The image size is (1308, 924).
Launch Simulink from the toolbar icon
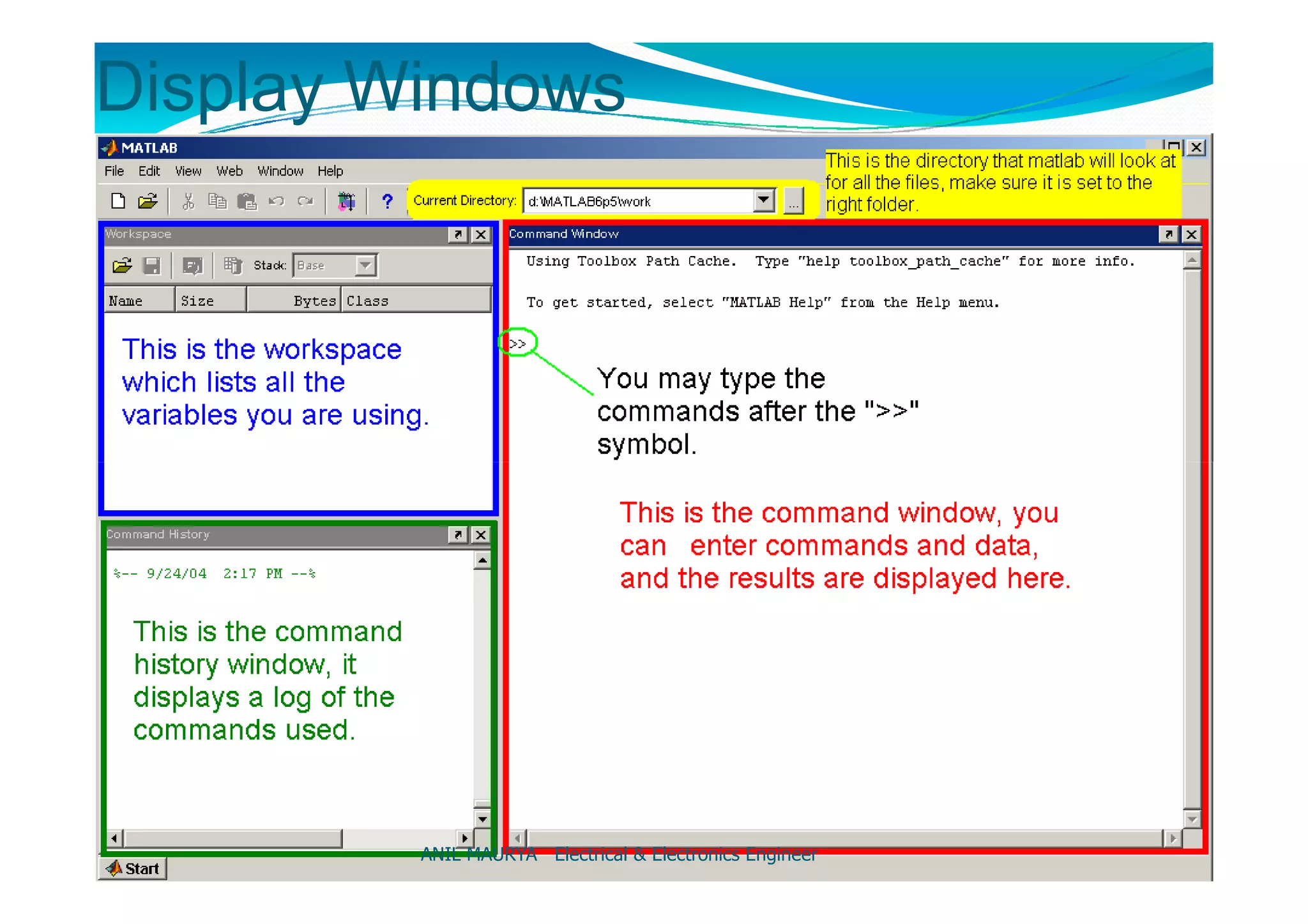(346, 202)
